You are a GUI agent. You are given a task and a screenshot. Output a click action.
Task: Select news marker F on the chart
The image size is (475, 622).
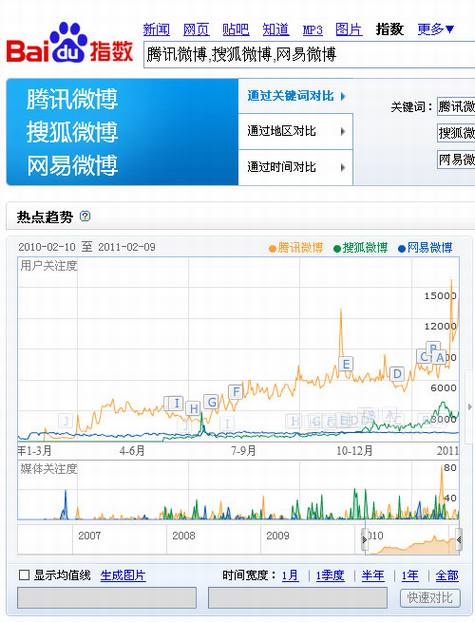[x=236, y=392]
